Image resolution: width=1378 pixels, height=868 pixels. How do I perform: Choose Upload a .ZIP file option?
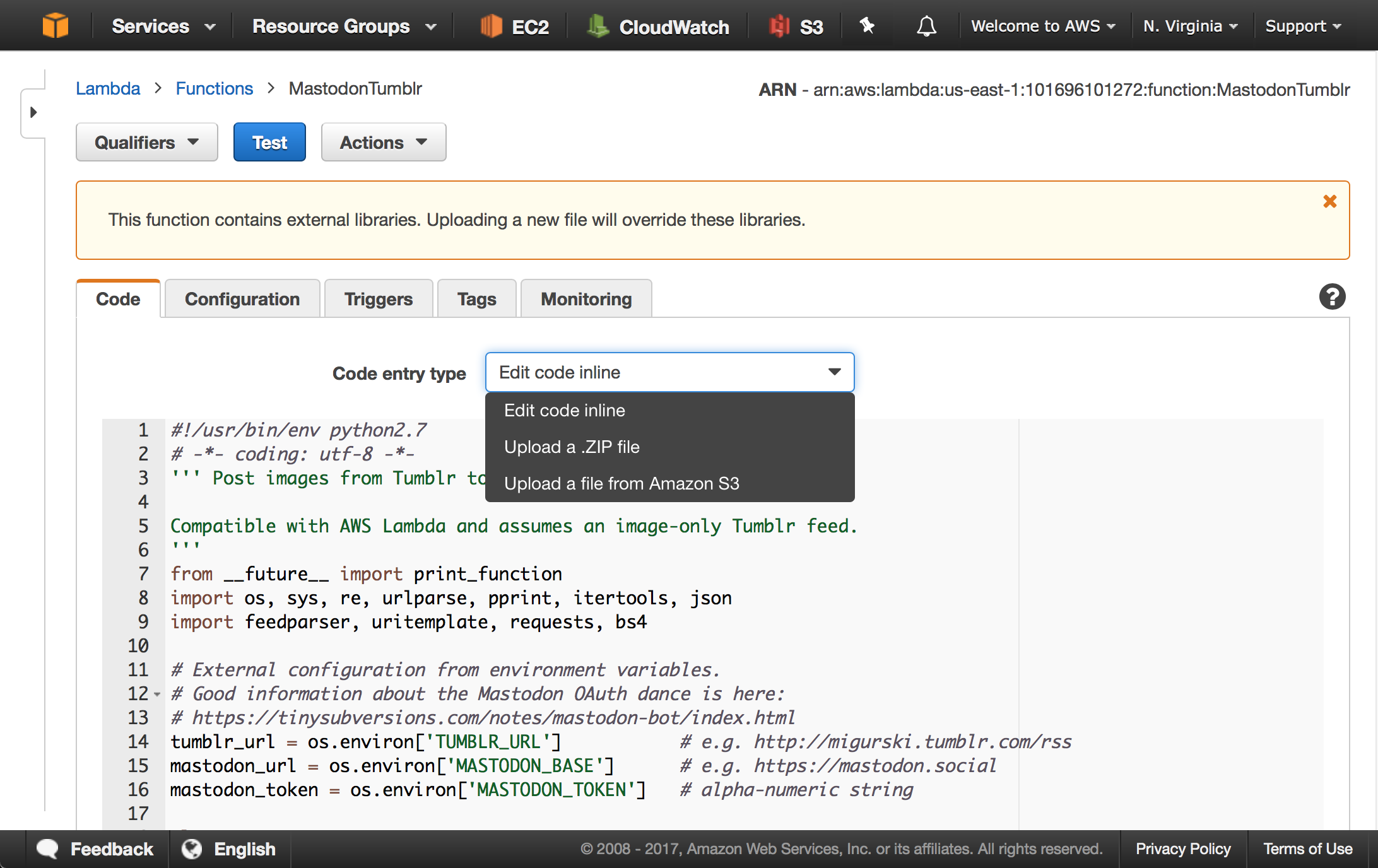[669, 447]
